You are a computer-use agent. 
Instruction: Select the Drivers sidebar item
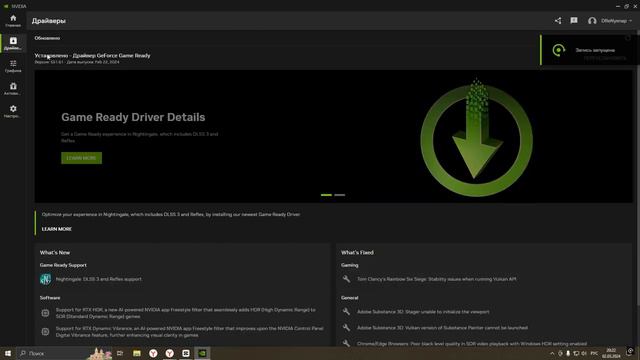click(13, 43)
